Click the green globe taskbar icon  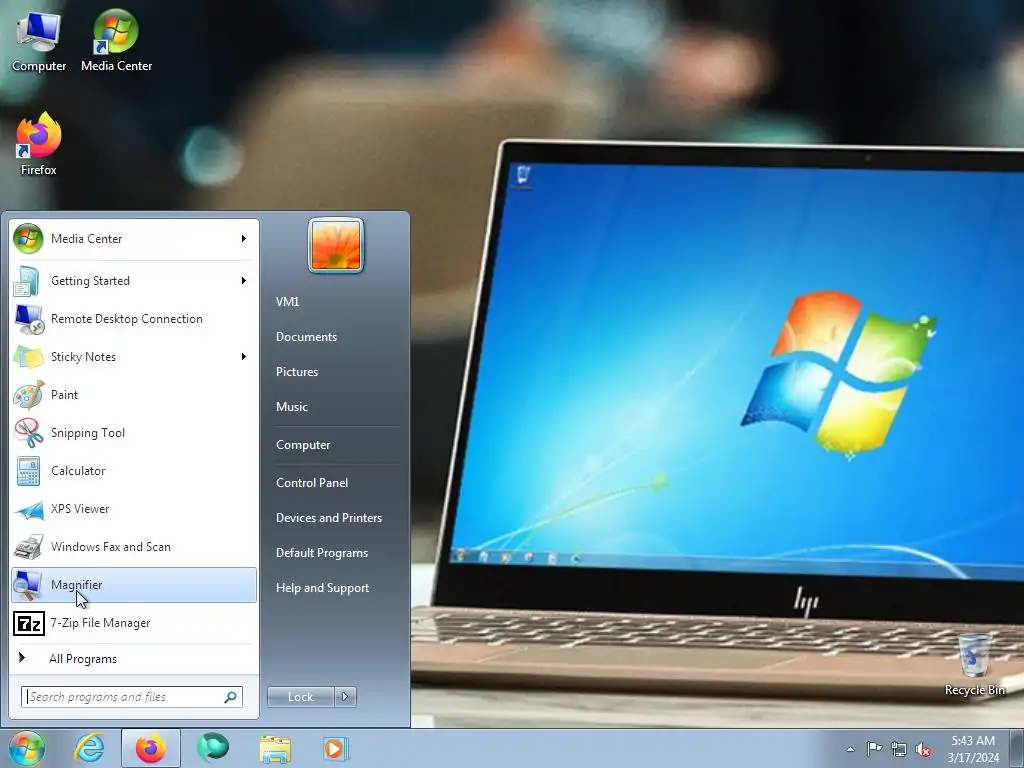click(213, 748)
